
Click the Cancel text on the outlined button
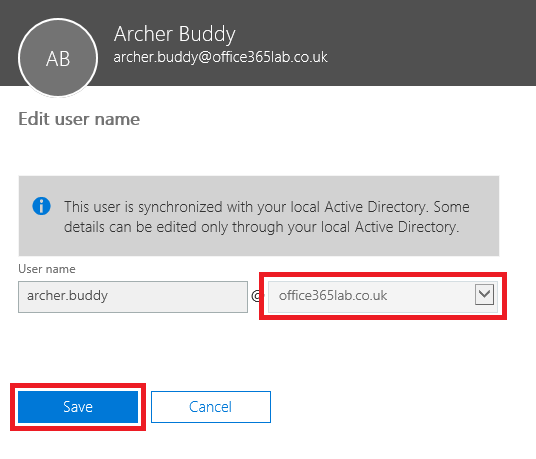coord(211,407)
